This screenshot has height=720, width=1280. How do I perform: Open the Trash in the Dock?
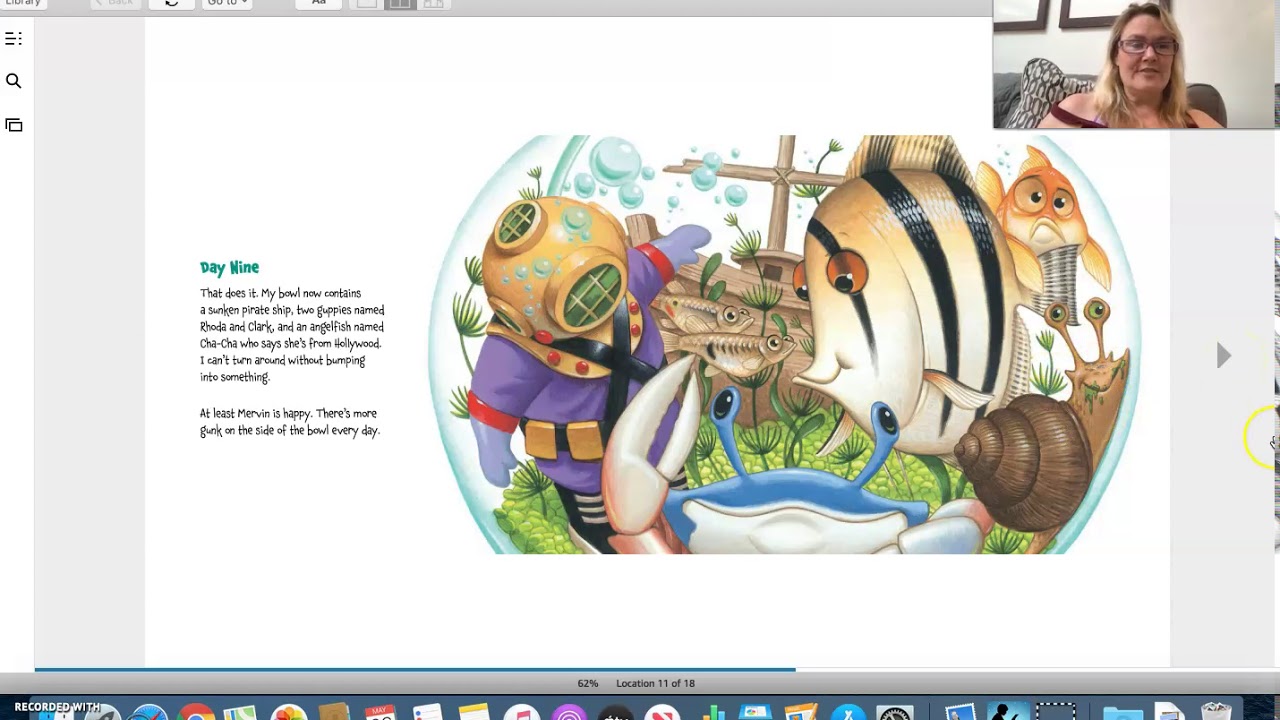click(x=1216, y=713)
